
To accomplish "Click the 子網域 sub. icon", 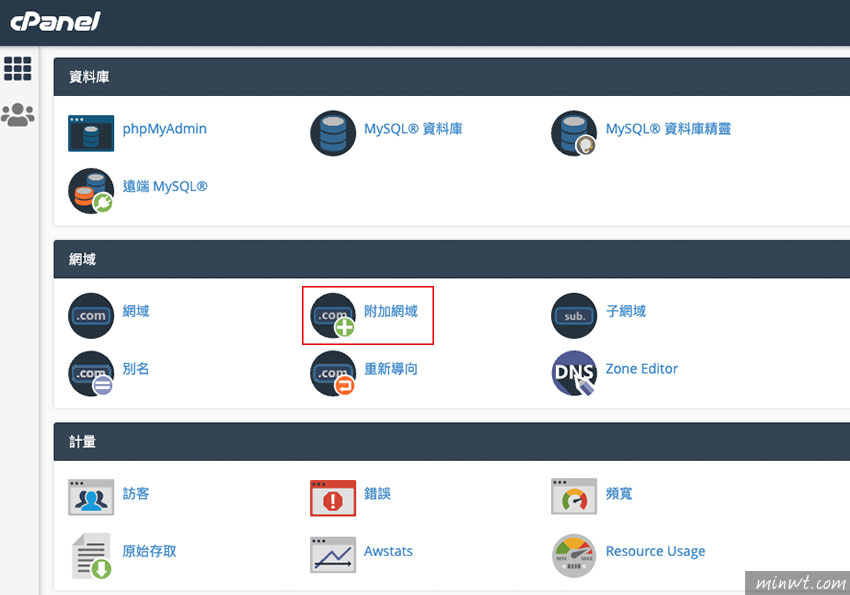I will click(574, 315).
